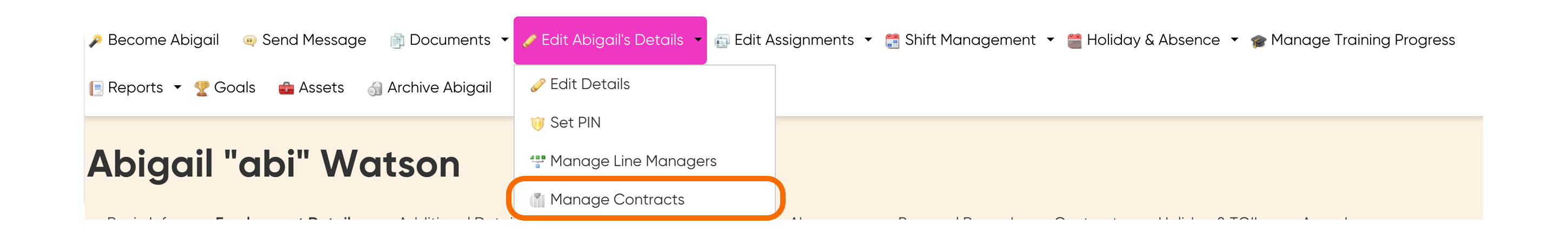Click the Set PIN shield icon
This screenshot has width=1568, height=232.
pos(537,124)
